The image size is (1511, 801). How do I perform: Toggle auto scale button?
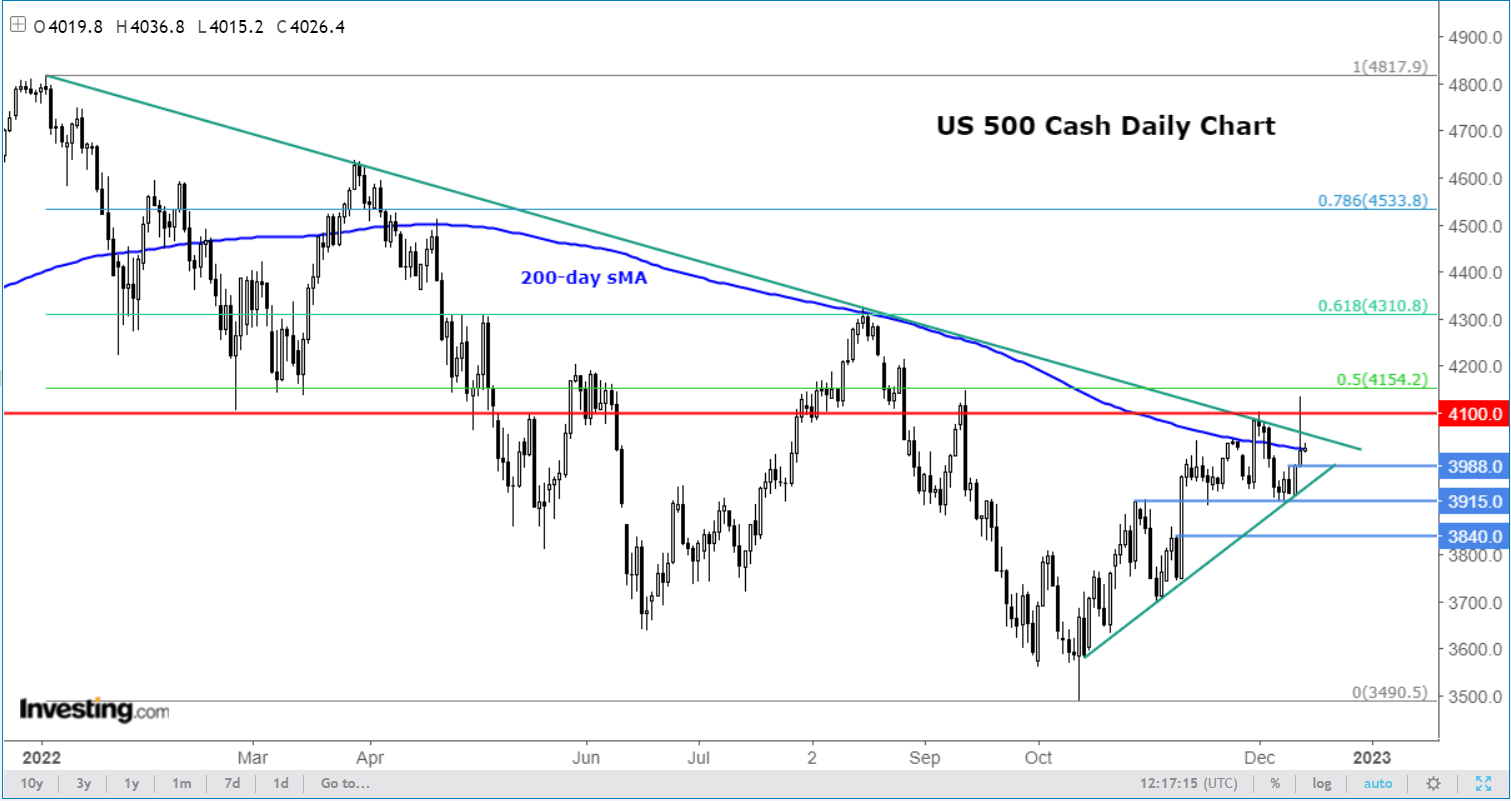point(1378,783)
